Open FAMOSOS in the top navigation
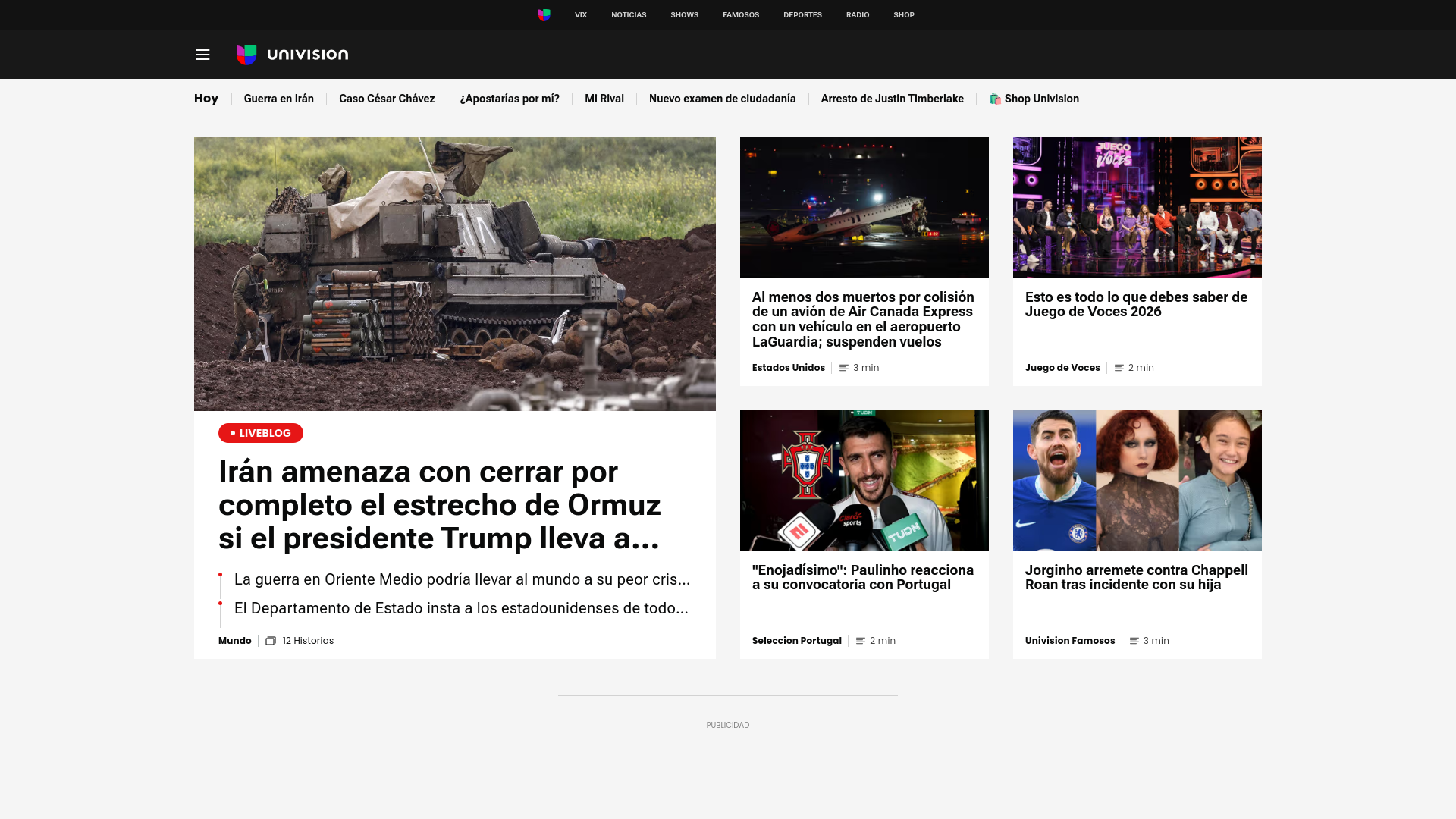This screenshot has height=819, width=1456. [x=741, y=15]
